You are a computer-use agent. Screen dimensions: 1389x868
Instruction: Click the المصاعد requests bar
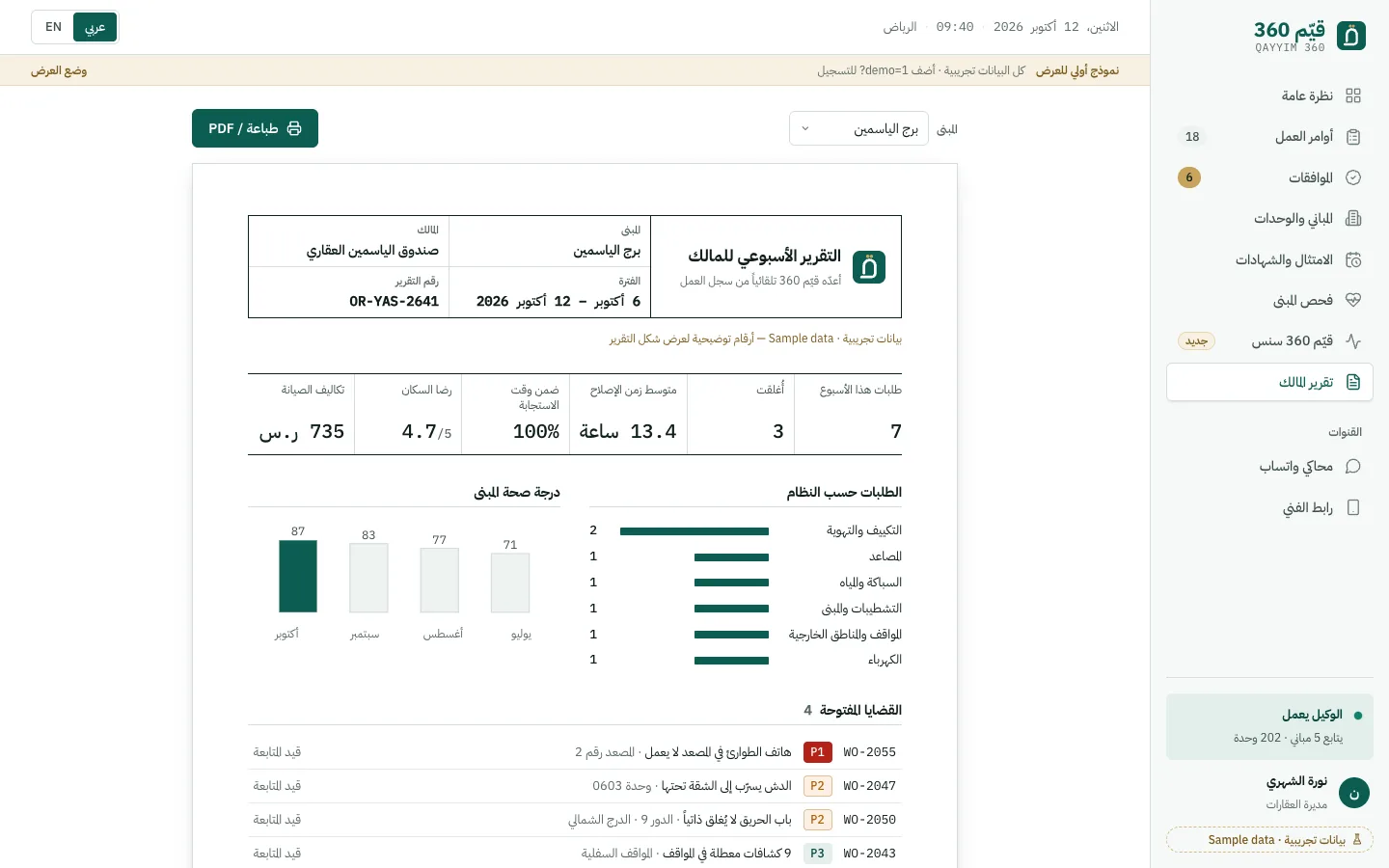click(x=731, y=557)
